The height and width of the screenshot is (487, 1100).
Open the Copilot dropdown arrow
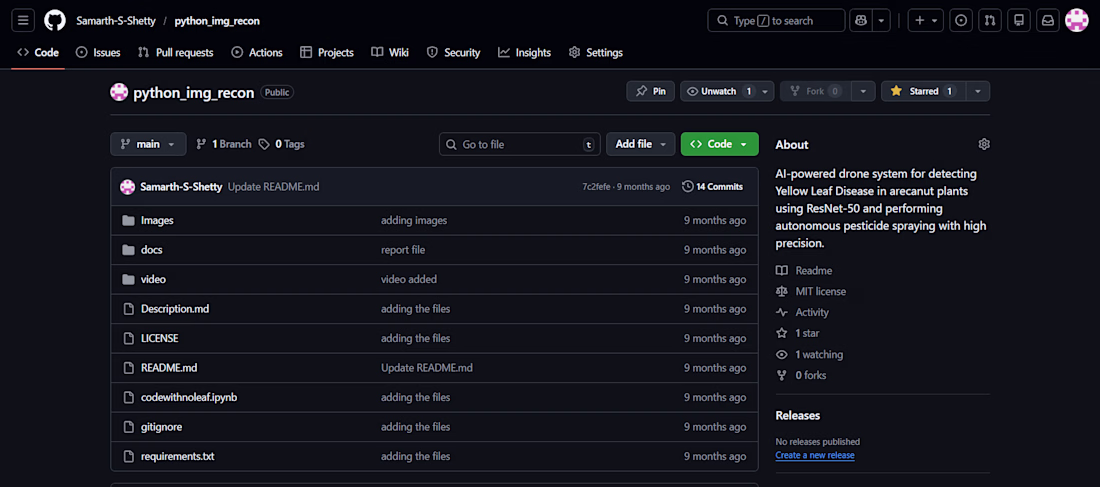[x=881, y=20]
